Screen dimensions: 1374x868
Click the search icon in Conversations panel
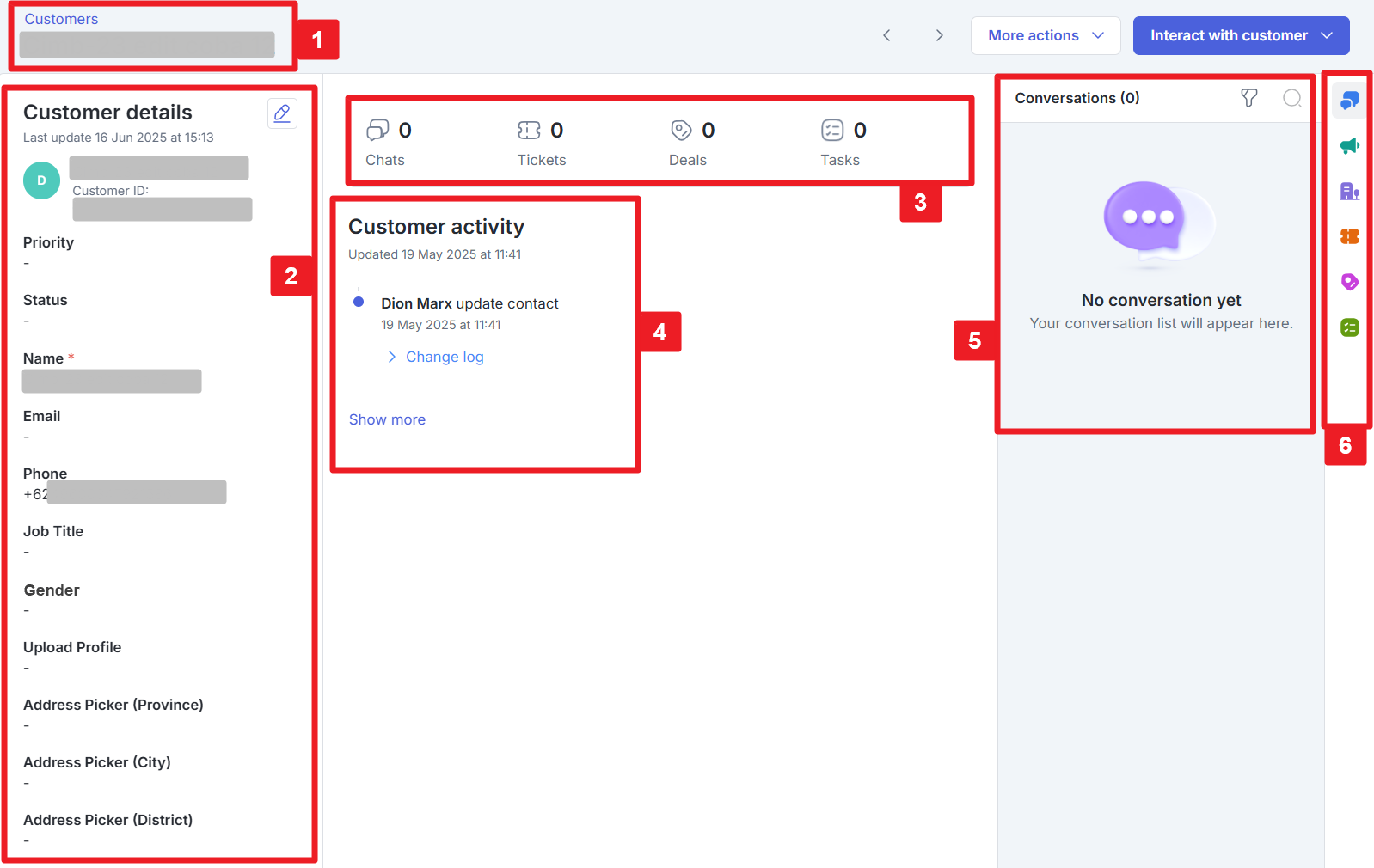coord(1291,98)
